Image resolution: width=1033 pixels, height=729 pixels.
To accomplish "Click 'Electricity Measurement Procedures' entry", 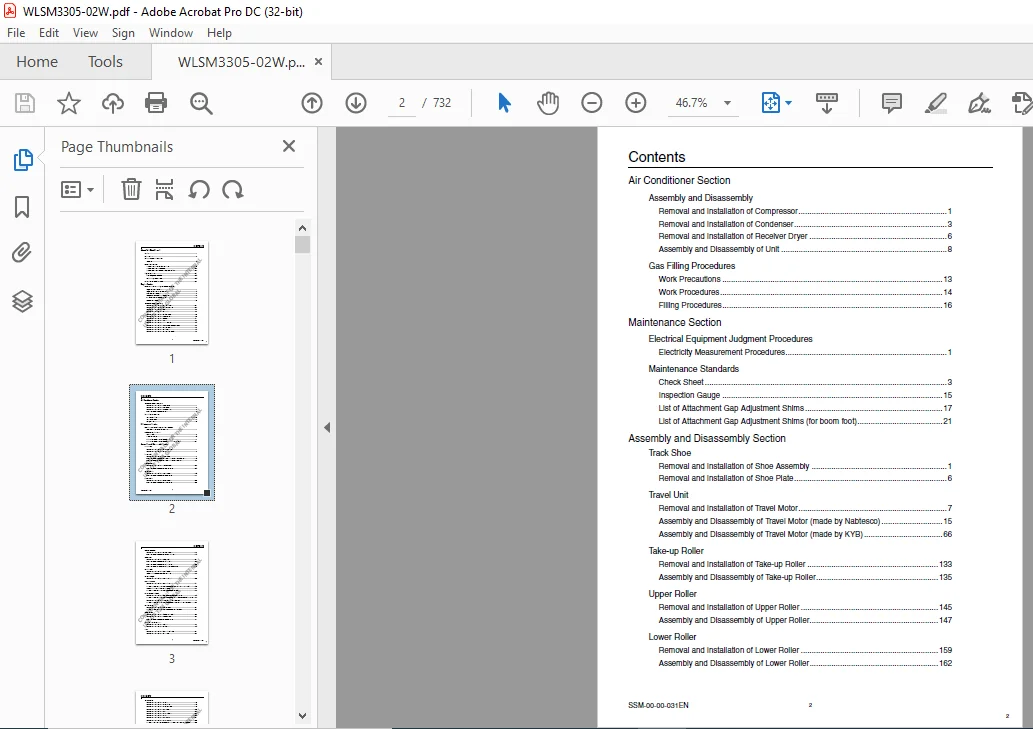I will pos(804,352).
